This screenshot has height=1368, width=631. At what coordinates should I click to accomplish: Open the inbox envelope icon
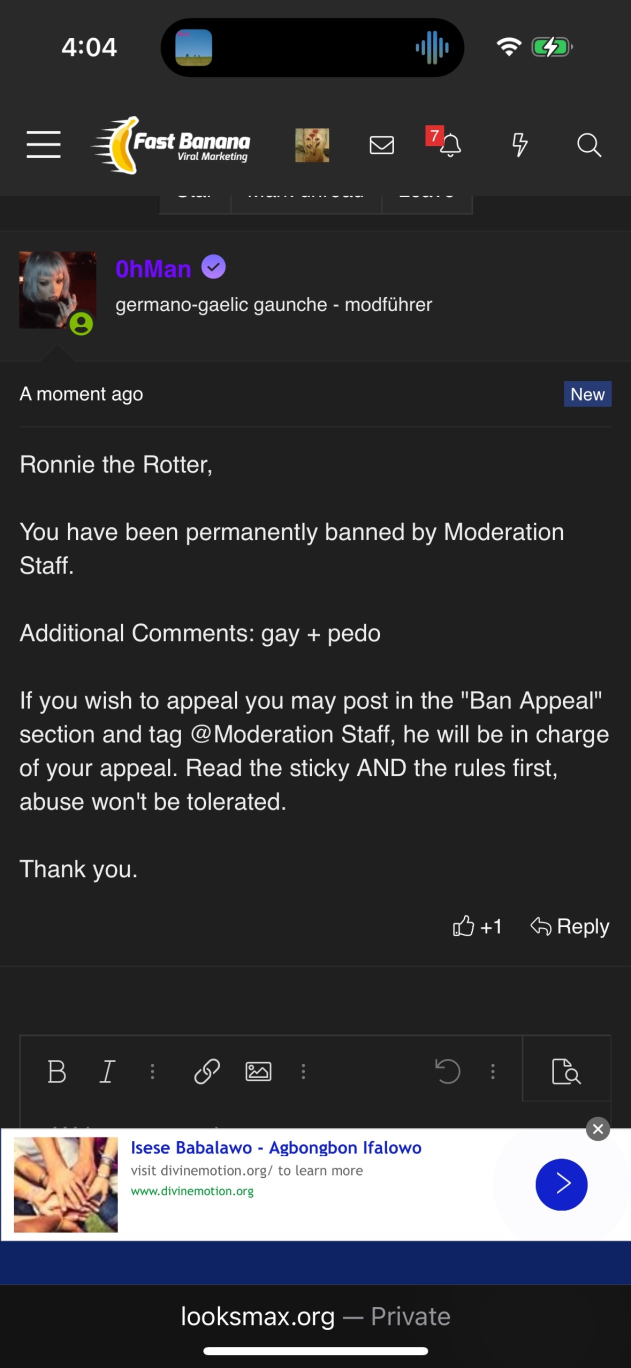coord(382,145)
